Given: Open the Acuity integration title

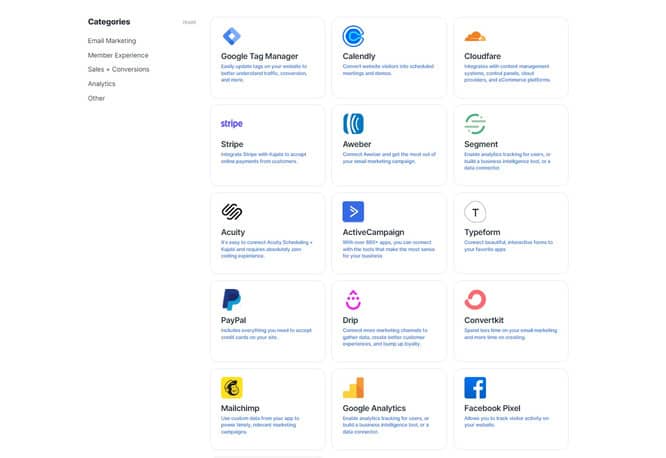Looking at the screenshot, I should [x=233, y=232].
